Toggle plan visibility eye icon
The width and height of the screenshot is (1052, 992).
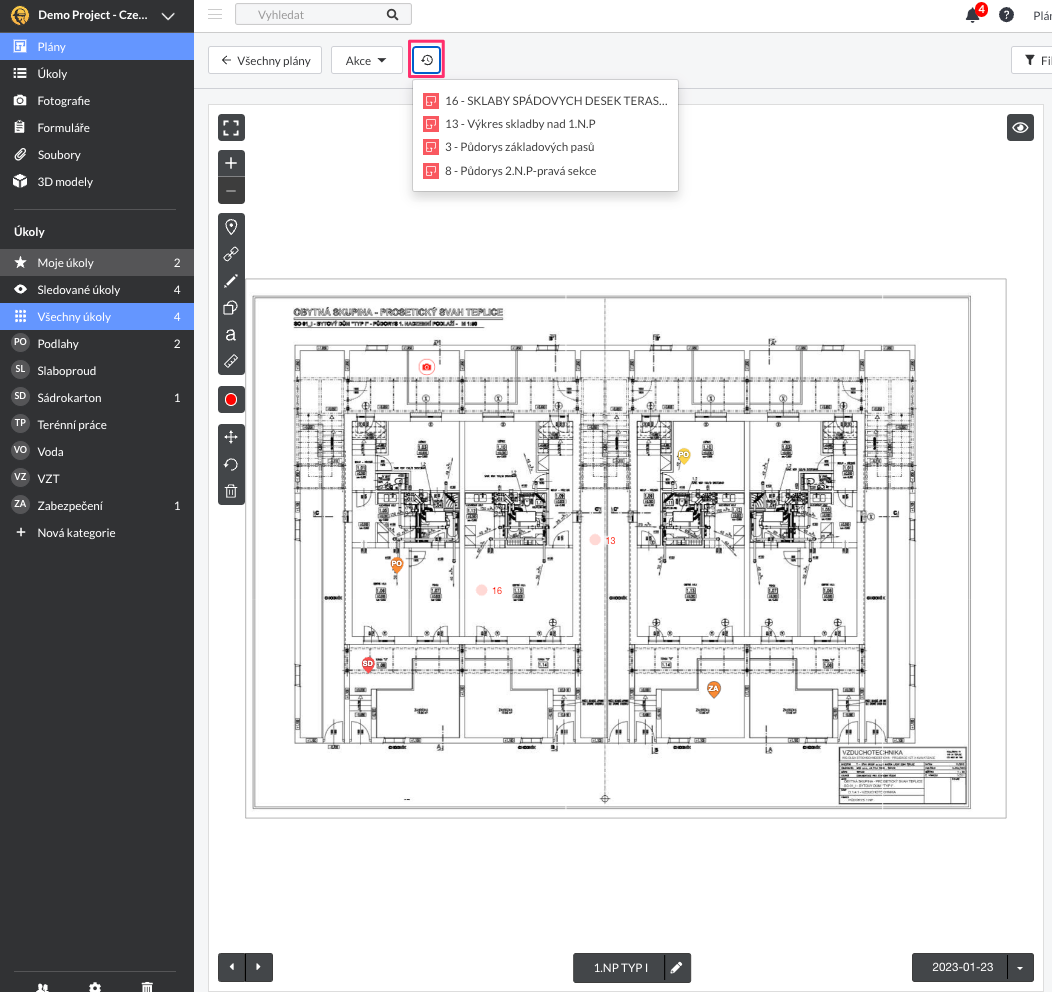click(1020, 128)
